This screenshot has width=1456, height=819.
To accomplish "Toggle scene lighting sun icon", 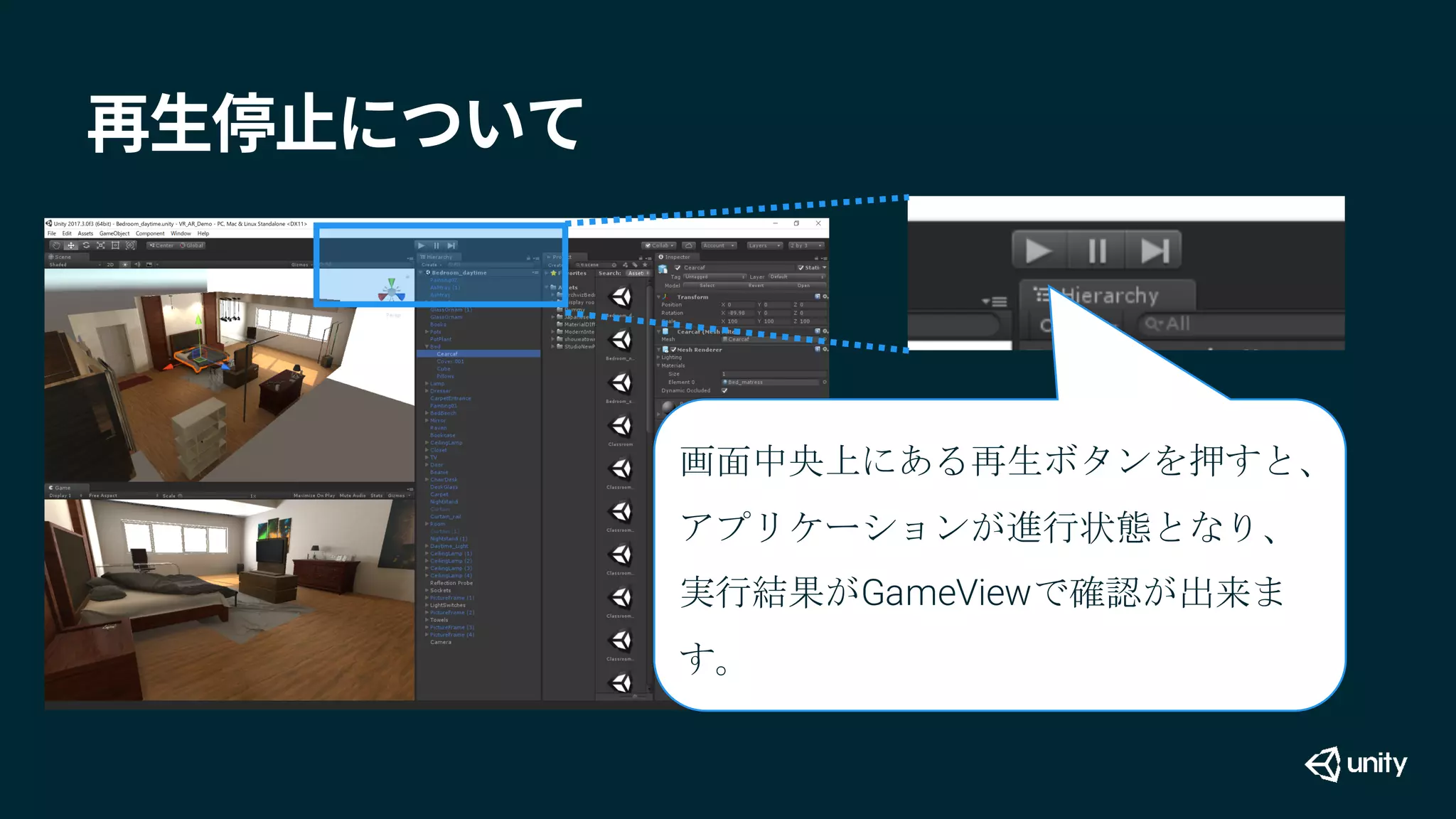I will [126, 264].
